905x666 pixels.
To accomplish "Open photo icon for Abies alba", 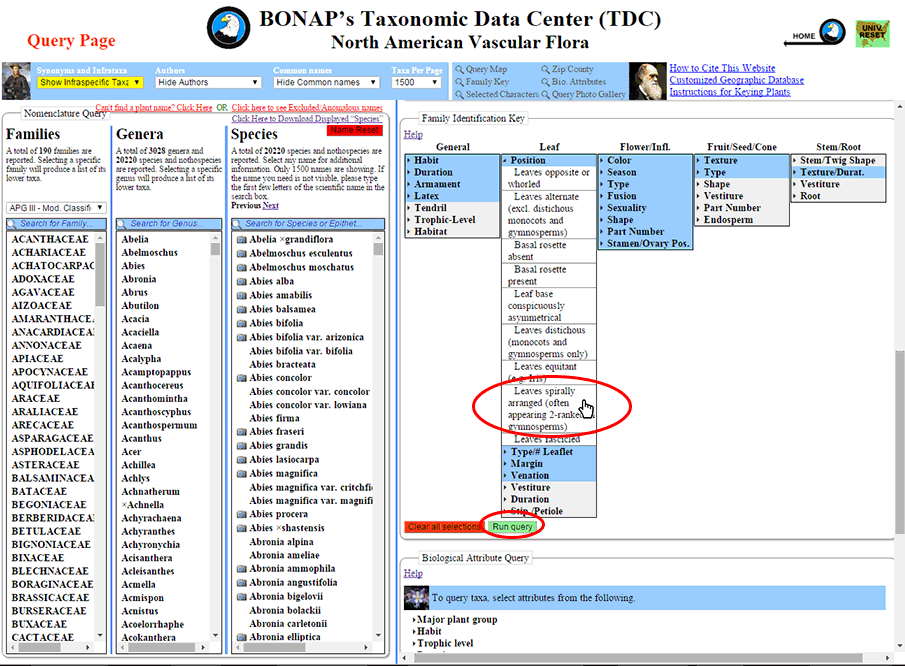I will pyautogui.click(x=242, y=282).
